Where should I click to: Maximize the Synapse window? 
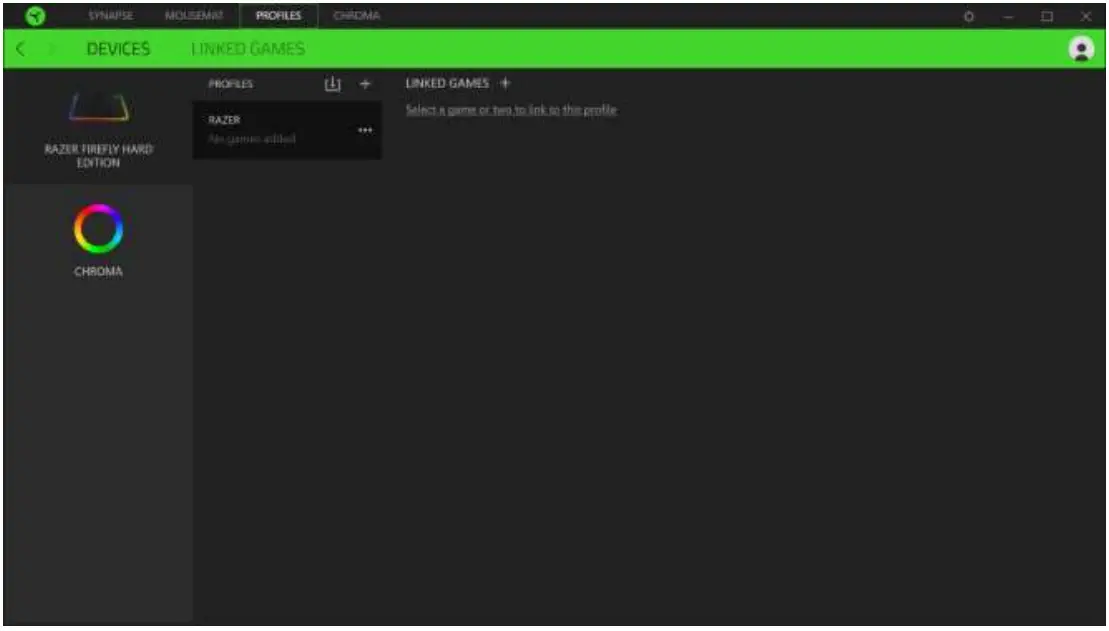pos(1047,16)
